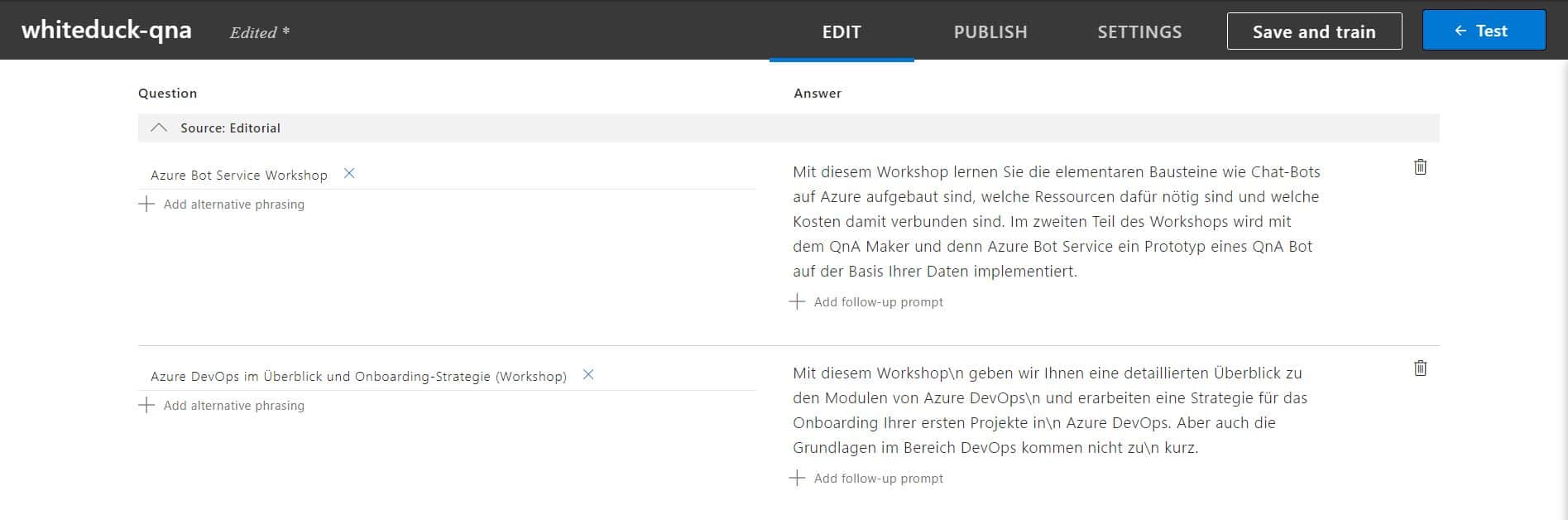1568x520 pixels.
Task: Open the PUBLISH tab
Action: (x=990, y=31)
